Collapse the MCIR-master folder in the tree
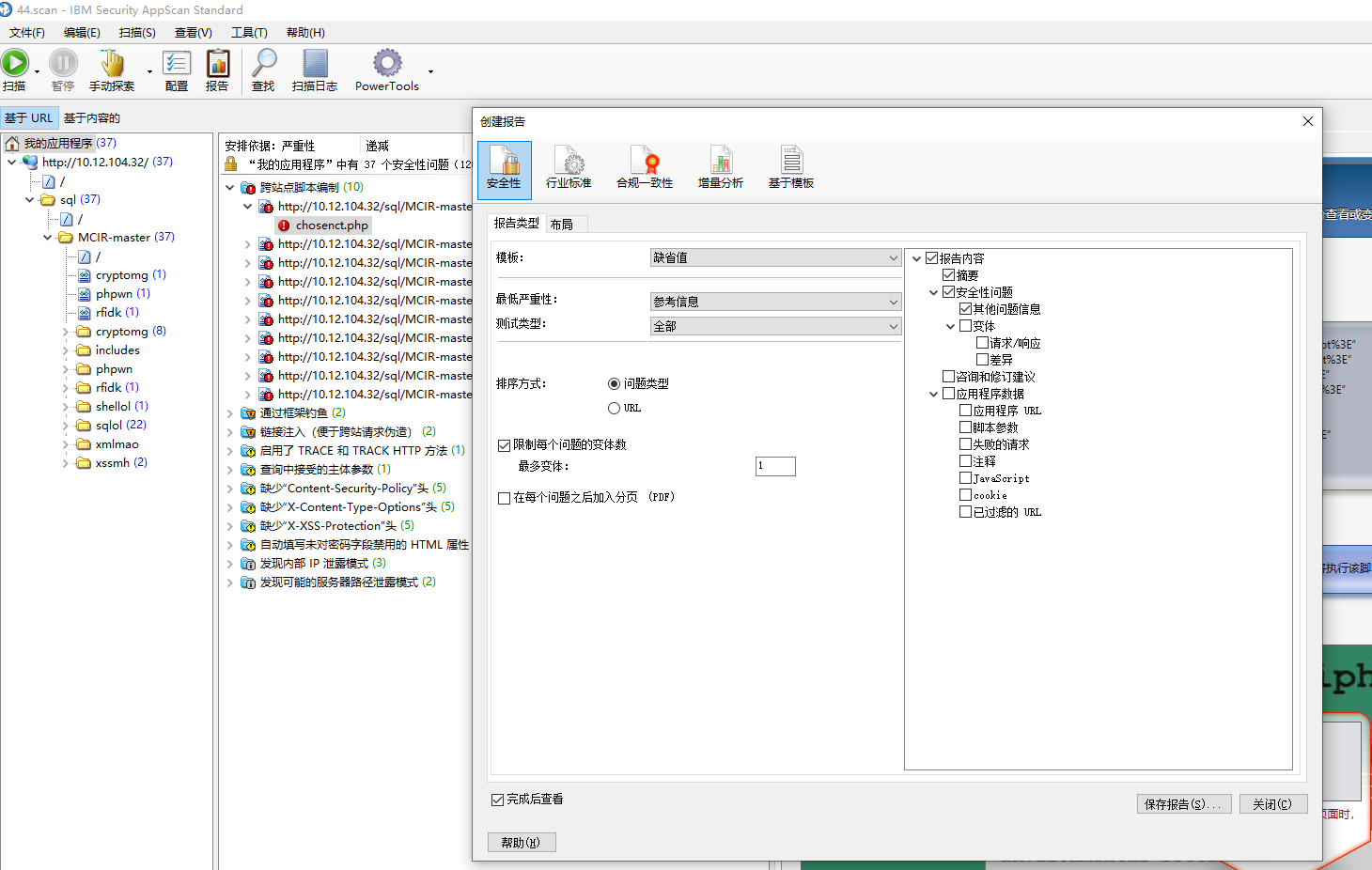 (47, 237)
